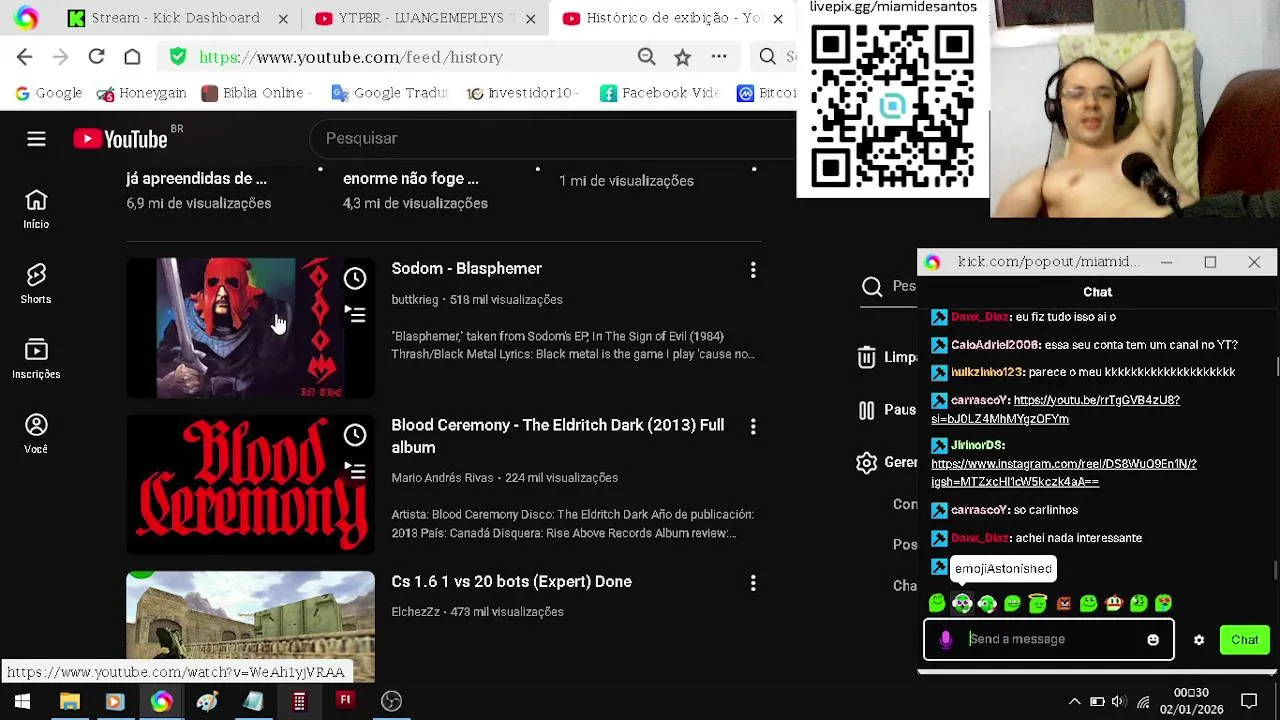Close the YTPBR tab
Viewport: 1280px width, 720px height.
pyautogui.click(x=530, y=18)
